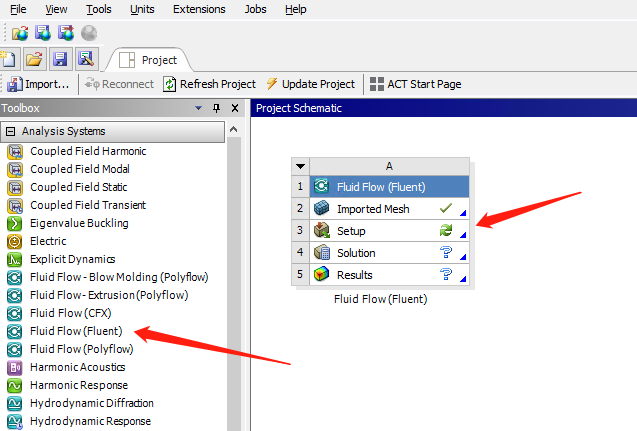The height and width of the screenshot is (431, 637).
Task: Click the Open project folder icon
Action: point(34,59)
